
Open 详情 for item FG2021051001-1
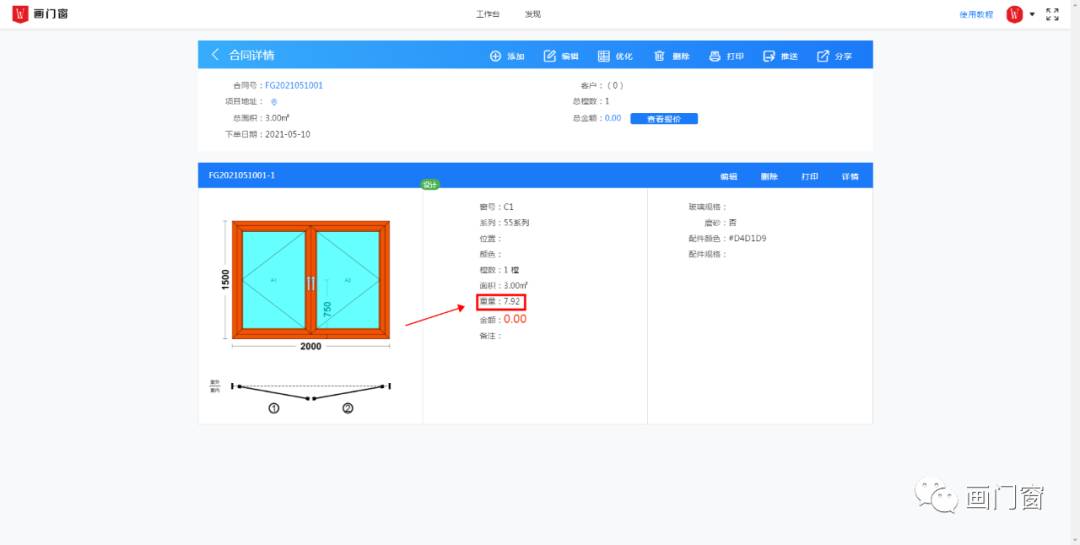coord(850,176)
